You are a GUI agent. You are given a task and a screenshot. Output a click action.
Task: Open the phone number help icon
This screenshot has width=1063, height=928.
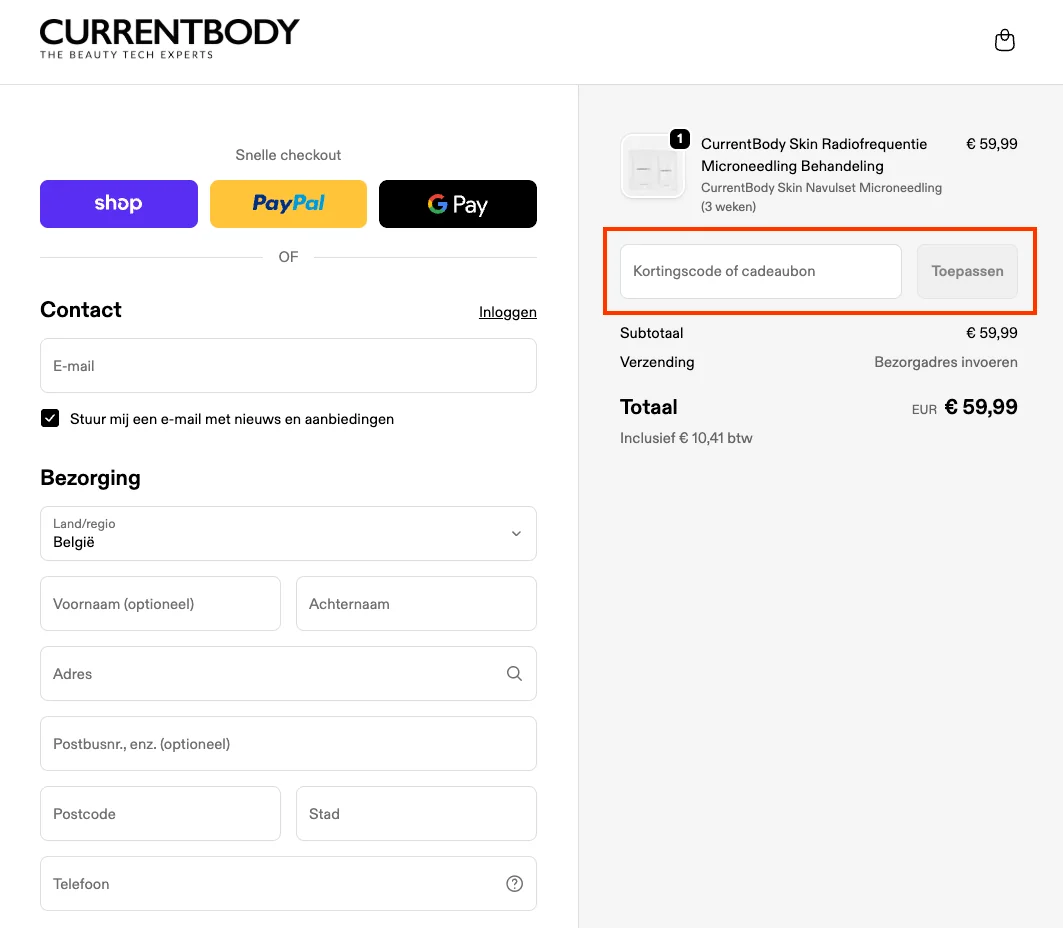coord(514,883)
